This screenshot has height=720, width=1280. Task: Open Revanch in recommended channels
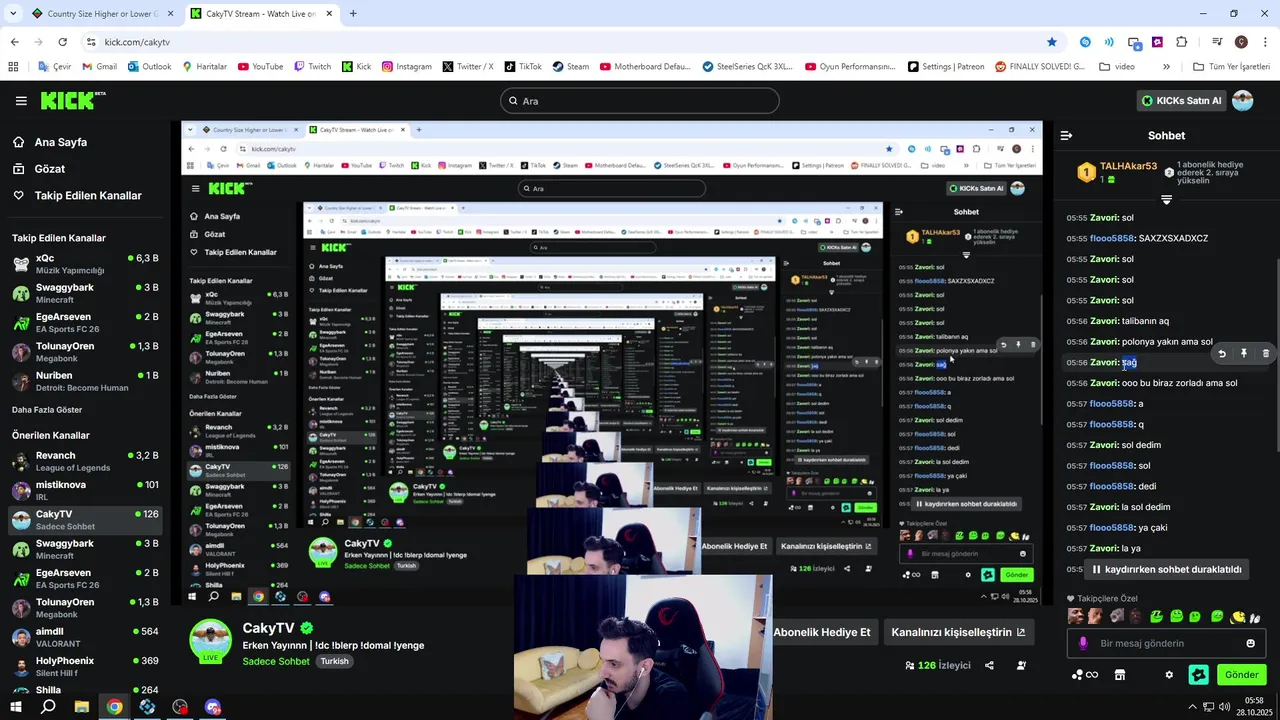pos(84,461)
